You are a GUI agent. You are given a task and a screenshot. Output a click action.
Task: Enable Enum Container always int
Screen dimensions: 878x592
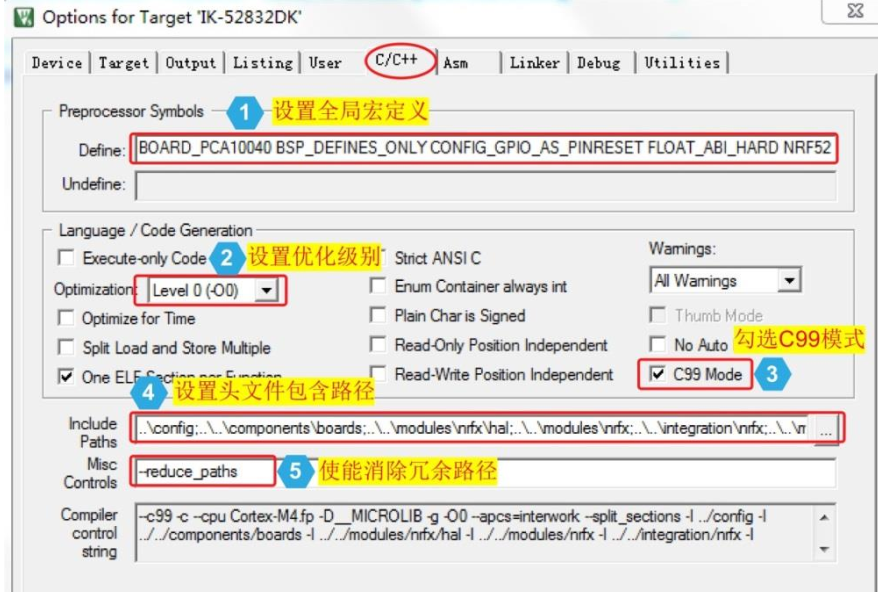(x=378, y=286)
